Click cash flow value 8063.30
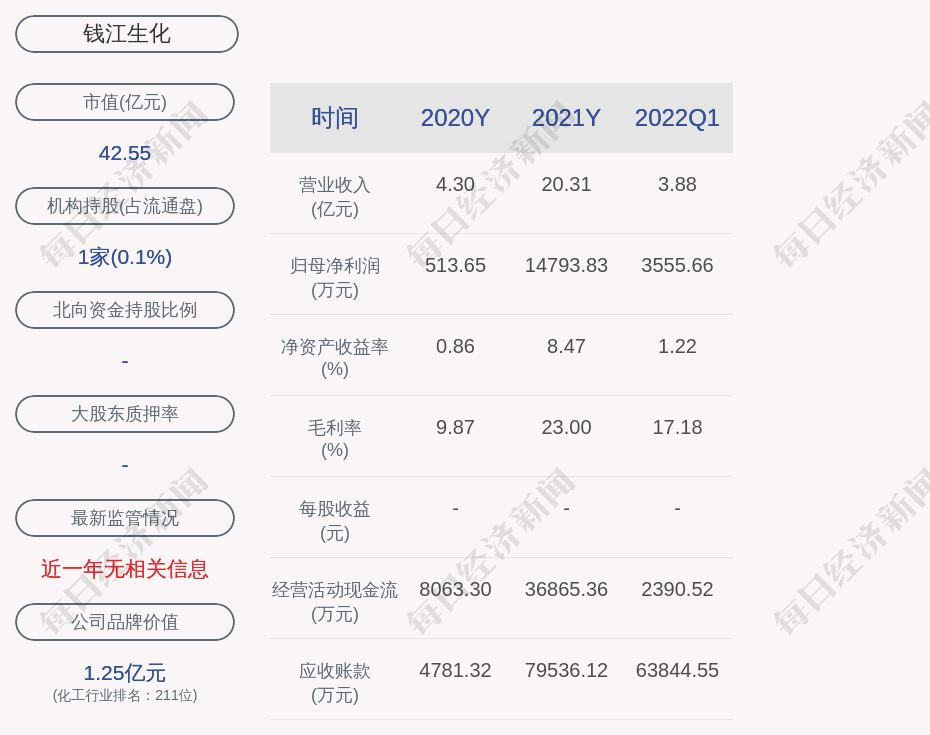Screen dimensions: 930x735 tap(455, 588)
